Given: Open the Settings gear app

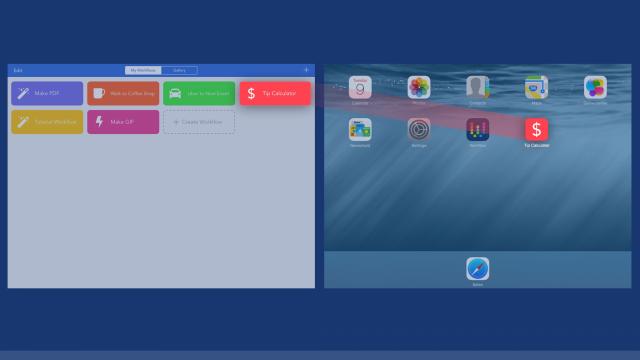Looking at the screenshot, I should pyautogui.click(x=419, y=130).
